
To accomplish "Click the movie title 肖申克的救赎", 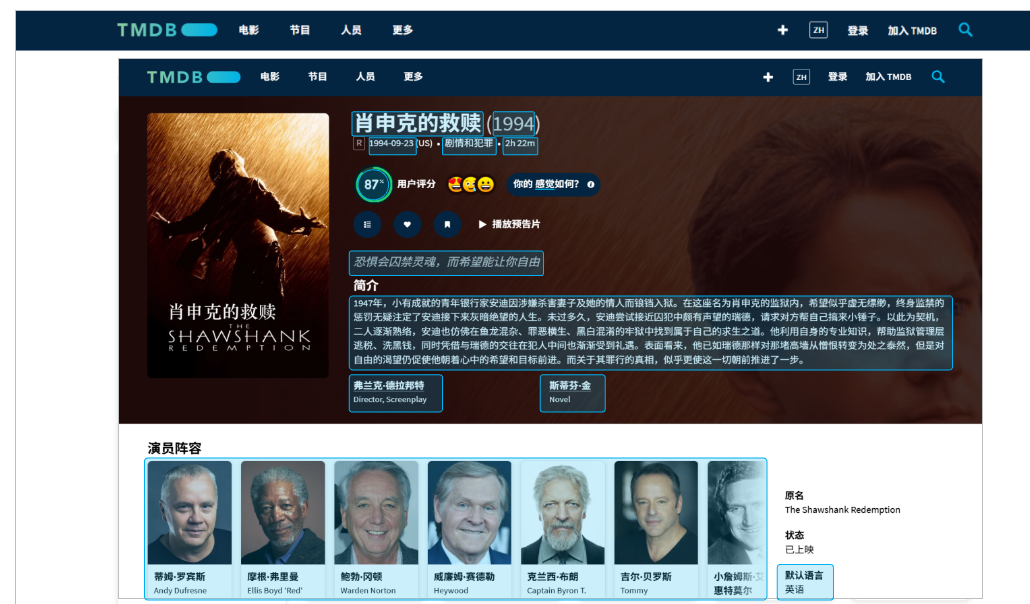I will coord(418,123).
